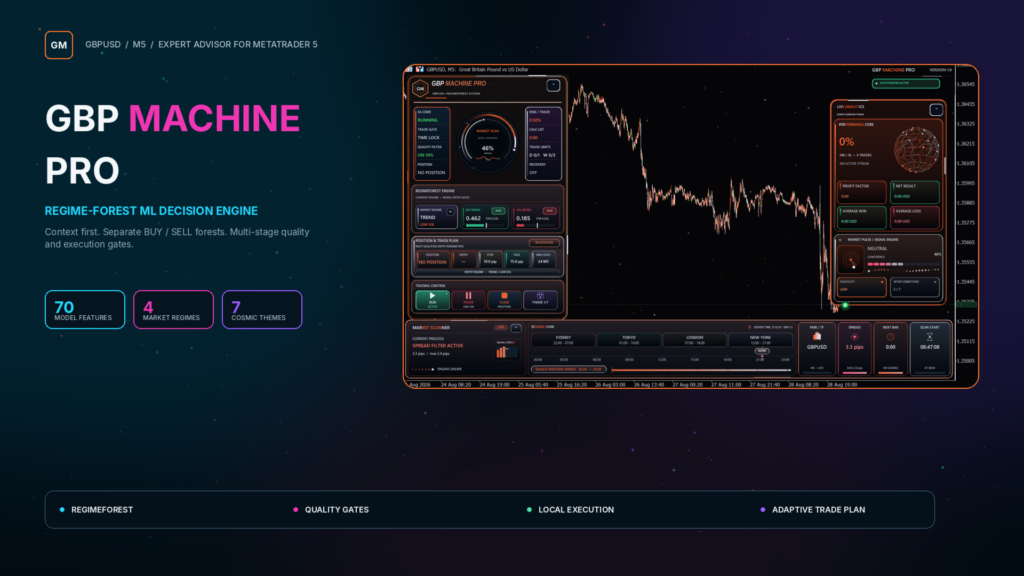Image resolution: width=1024 pixels, height=576 pixels.
Task: Click the Average Win card
Action: click(x=862, y=217)
